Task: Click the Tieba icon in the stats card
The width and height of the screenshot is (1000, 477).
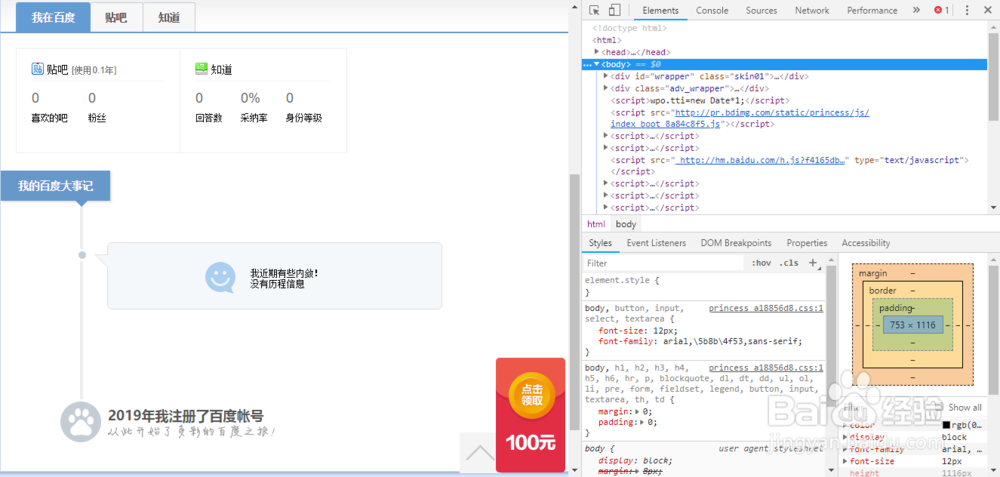Action: [x=37, y=69]
